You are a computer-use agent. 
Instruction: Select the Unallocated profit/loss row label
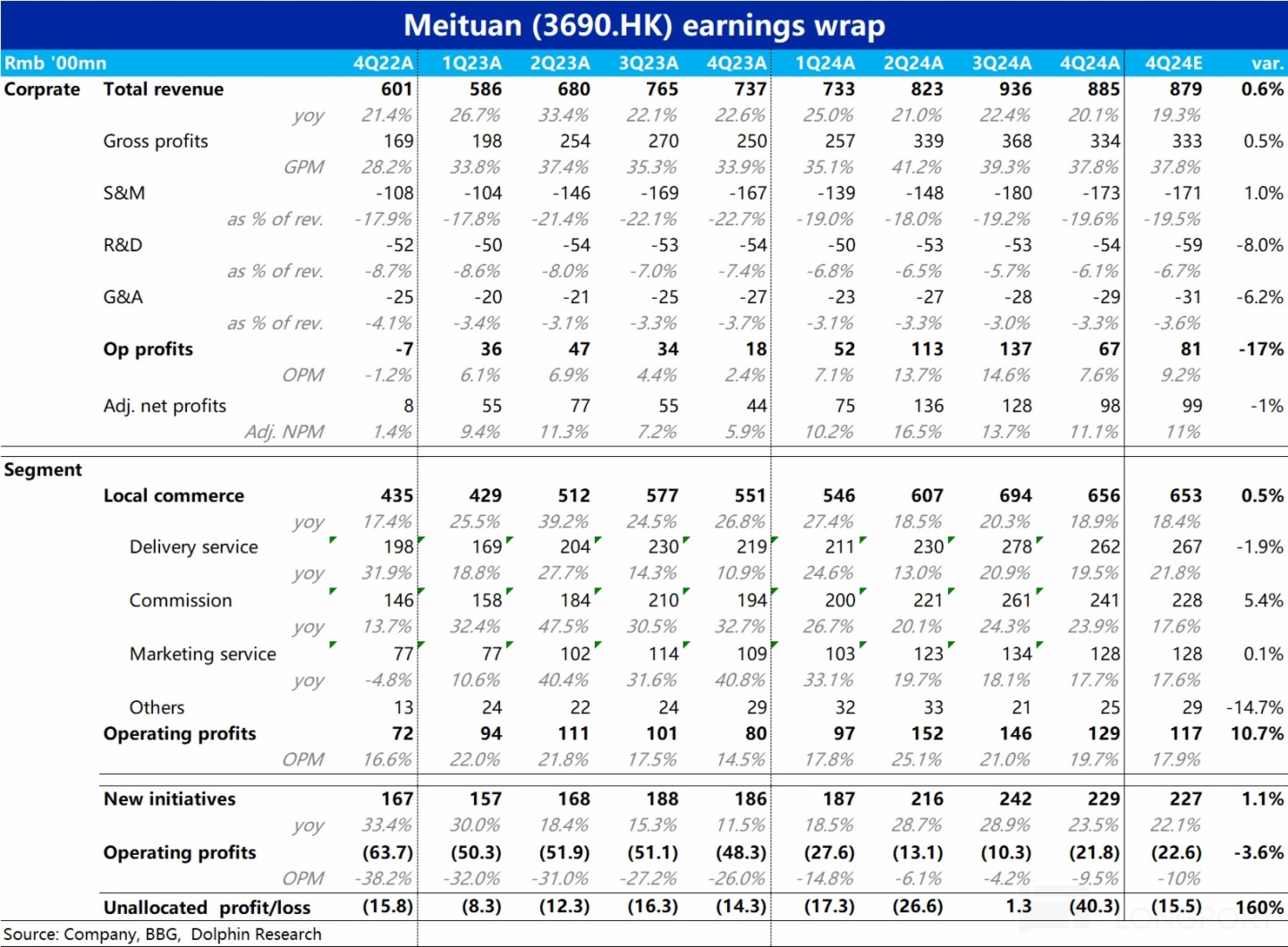208,908
